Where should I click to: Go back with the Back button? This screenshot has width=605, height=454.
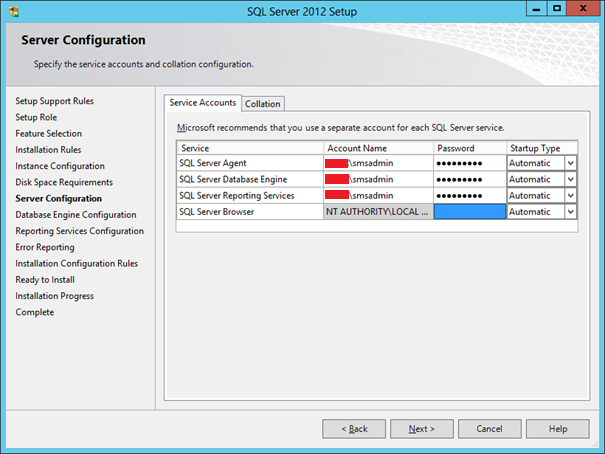354,429
